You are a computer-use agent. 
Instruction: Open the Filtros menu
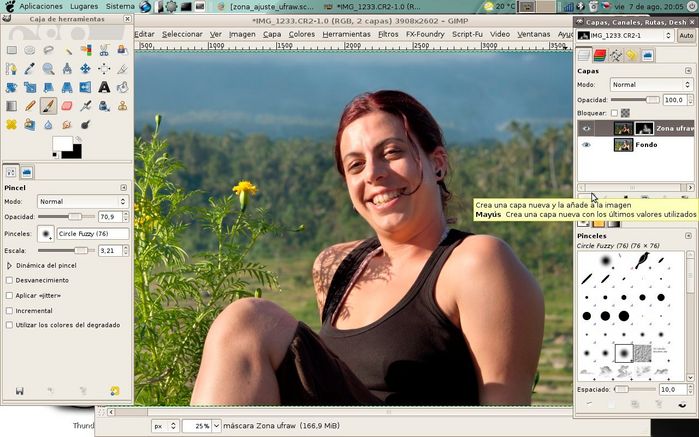[x=388, y=34]
